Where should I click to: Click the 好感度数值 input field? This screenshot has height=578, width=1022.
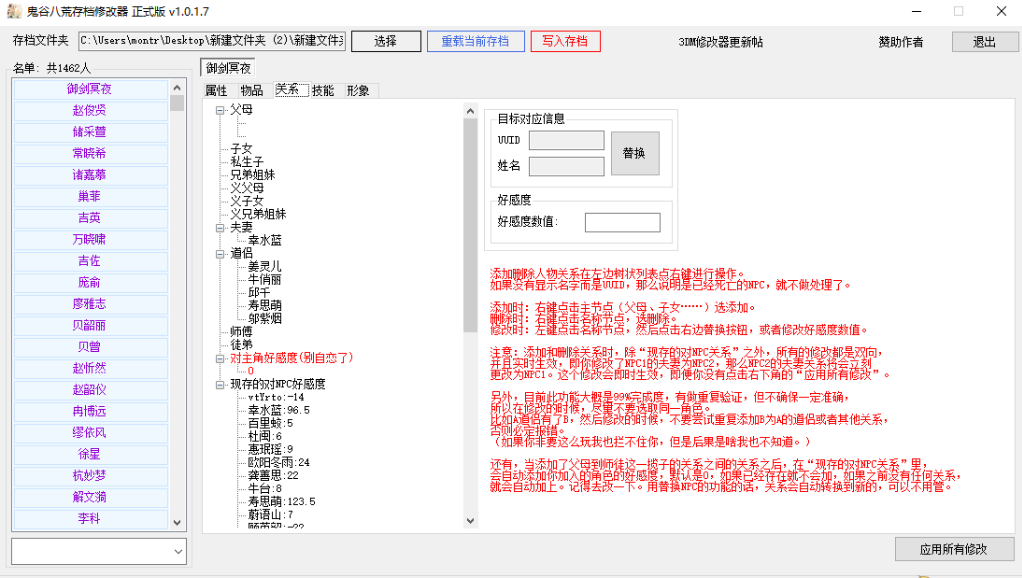pos(622,222)
